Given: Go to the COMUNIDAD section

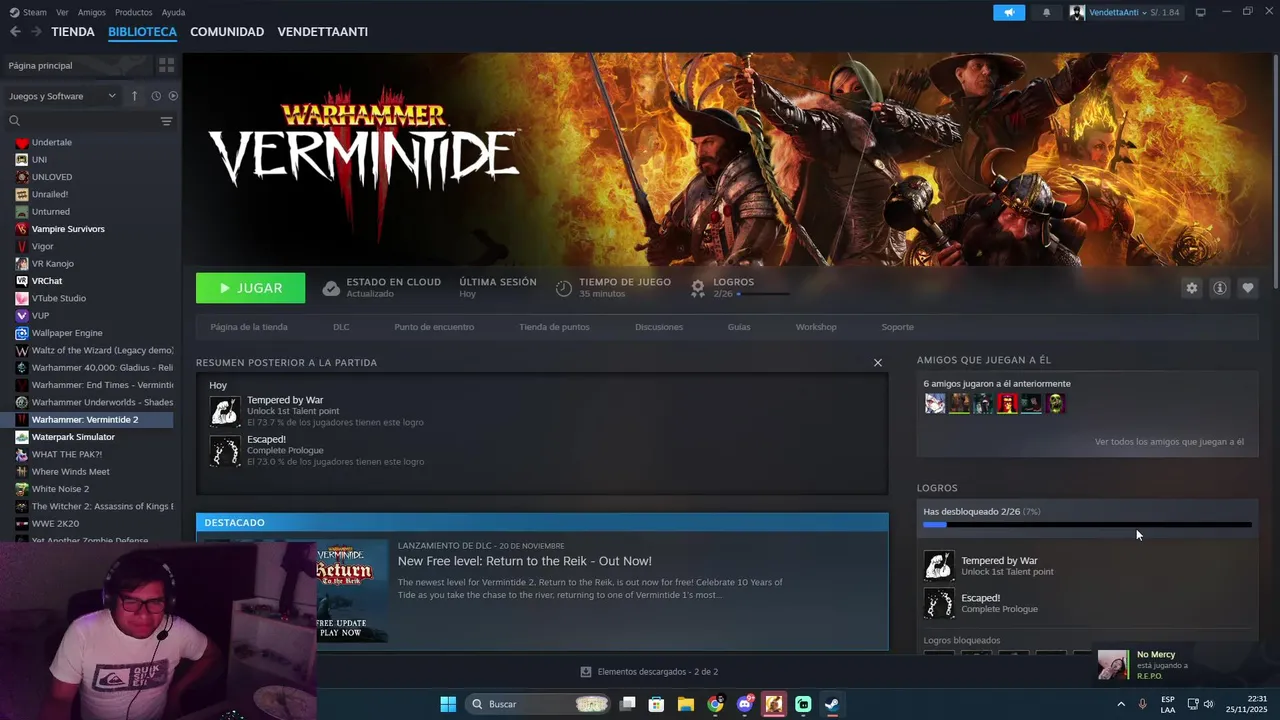Looking at the screenshot, I should [227, 32].
